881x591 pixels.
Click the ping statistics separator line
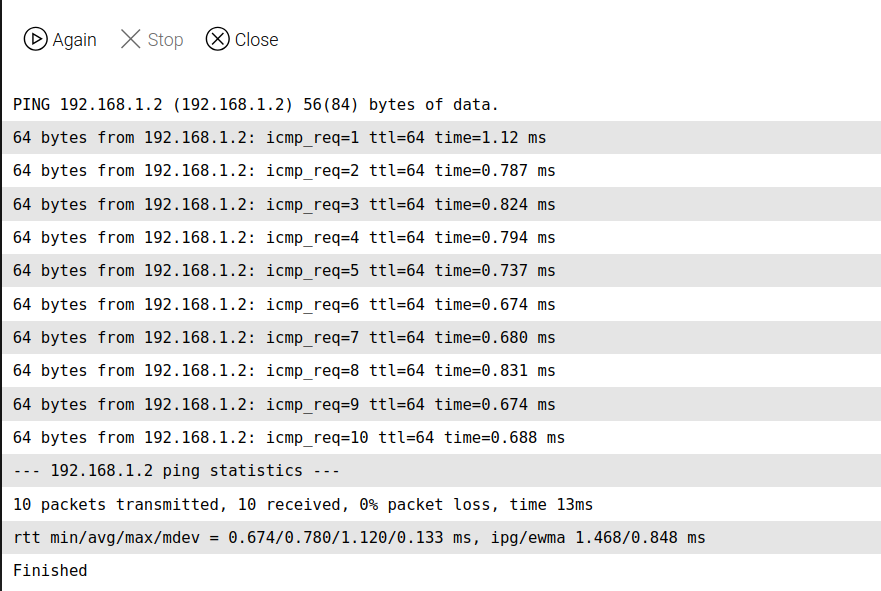tap(177, 471)
